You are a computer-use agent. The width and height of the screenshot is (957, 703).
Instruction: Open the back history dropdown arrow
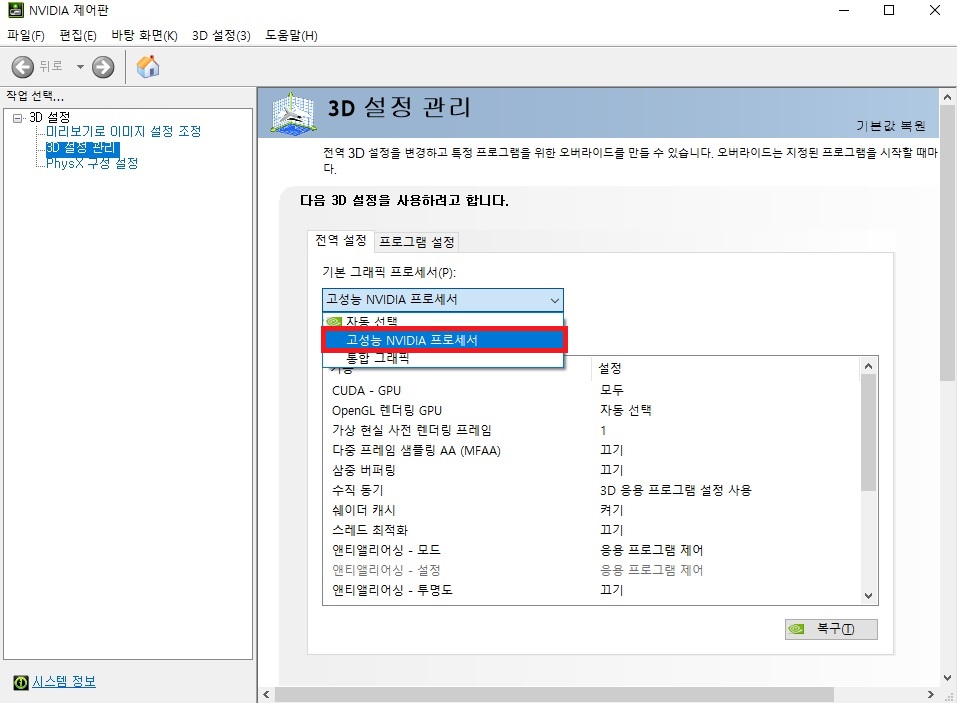coord(80,67)
